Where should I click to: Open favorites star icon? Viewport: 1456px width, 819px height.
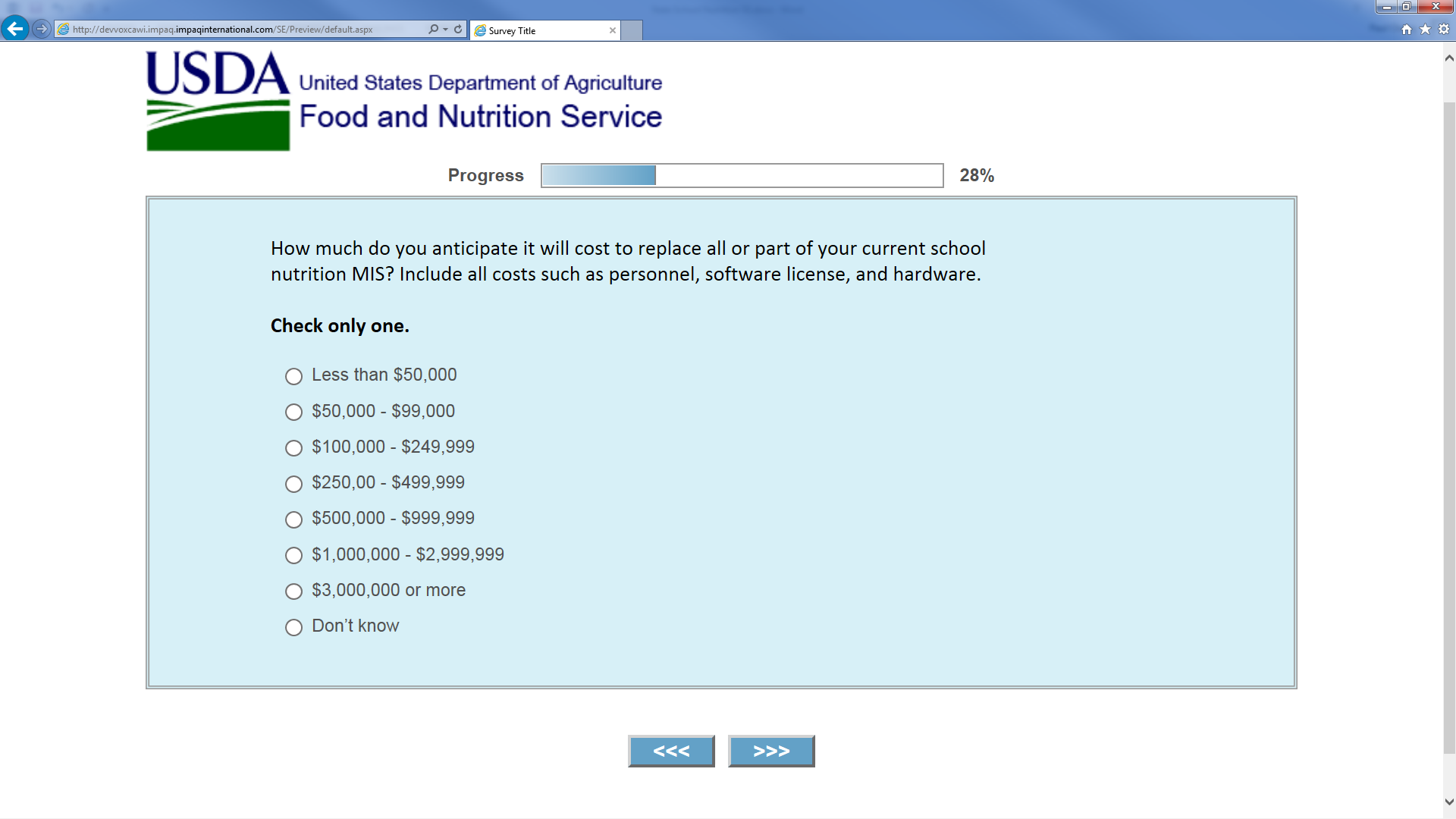(1425, 29)
